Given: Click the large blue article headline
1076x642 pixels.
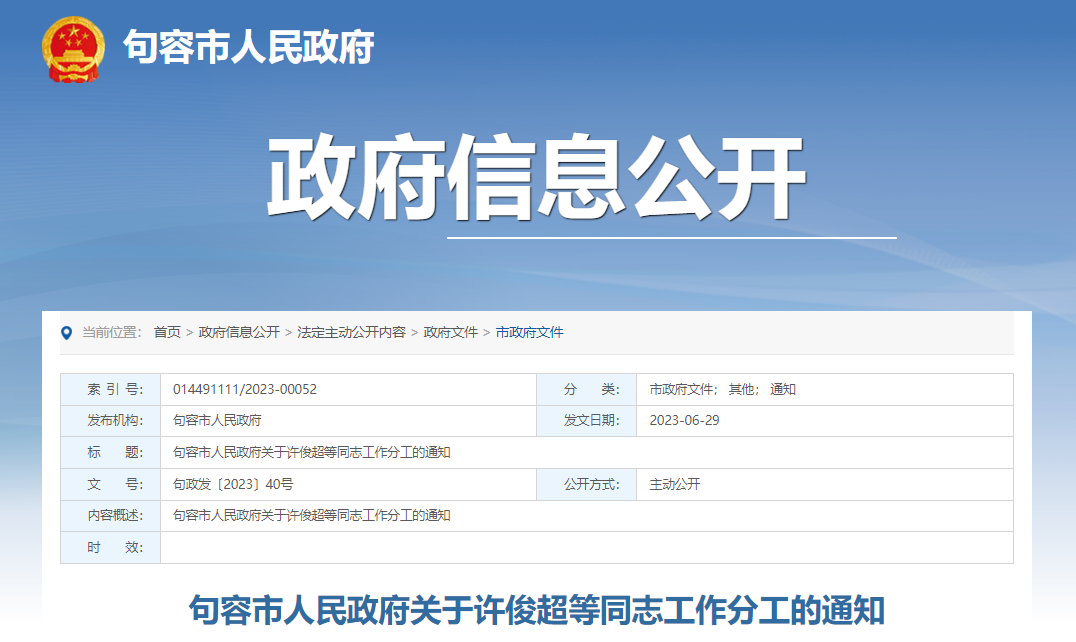Looking at the screenshot, I should [537, 610].
